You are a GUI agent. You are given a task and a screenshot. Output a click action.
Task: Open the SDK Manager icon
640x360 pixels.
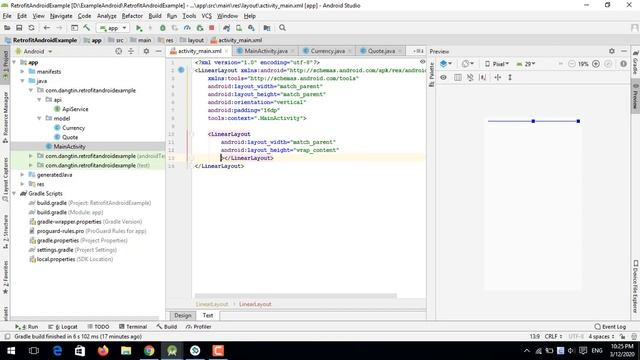coord(251,28)
